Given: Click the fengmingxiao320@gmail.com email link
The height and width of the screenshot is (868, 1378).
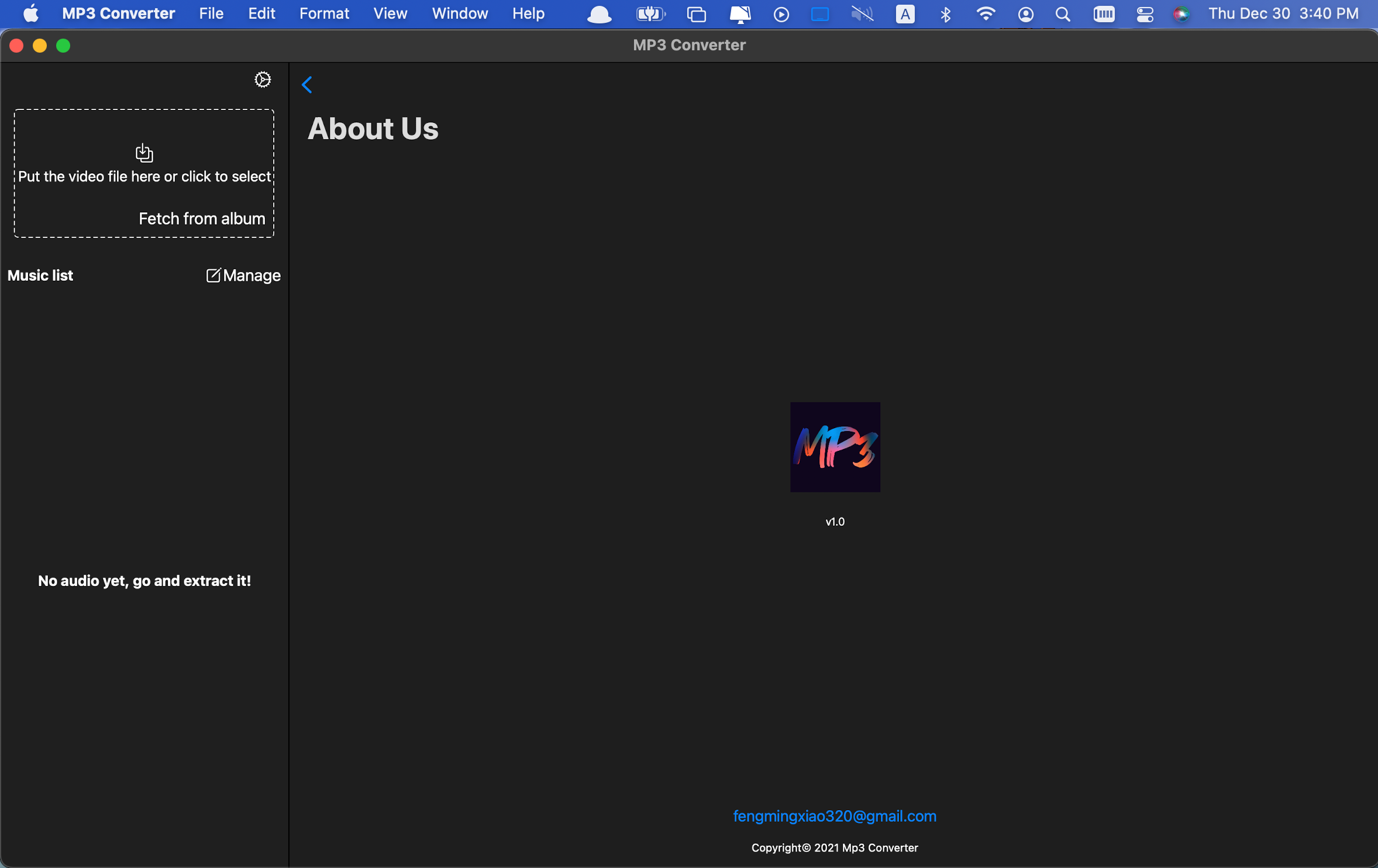Looking at the screenshot, I should 835,816.
